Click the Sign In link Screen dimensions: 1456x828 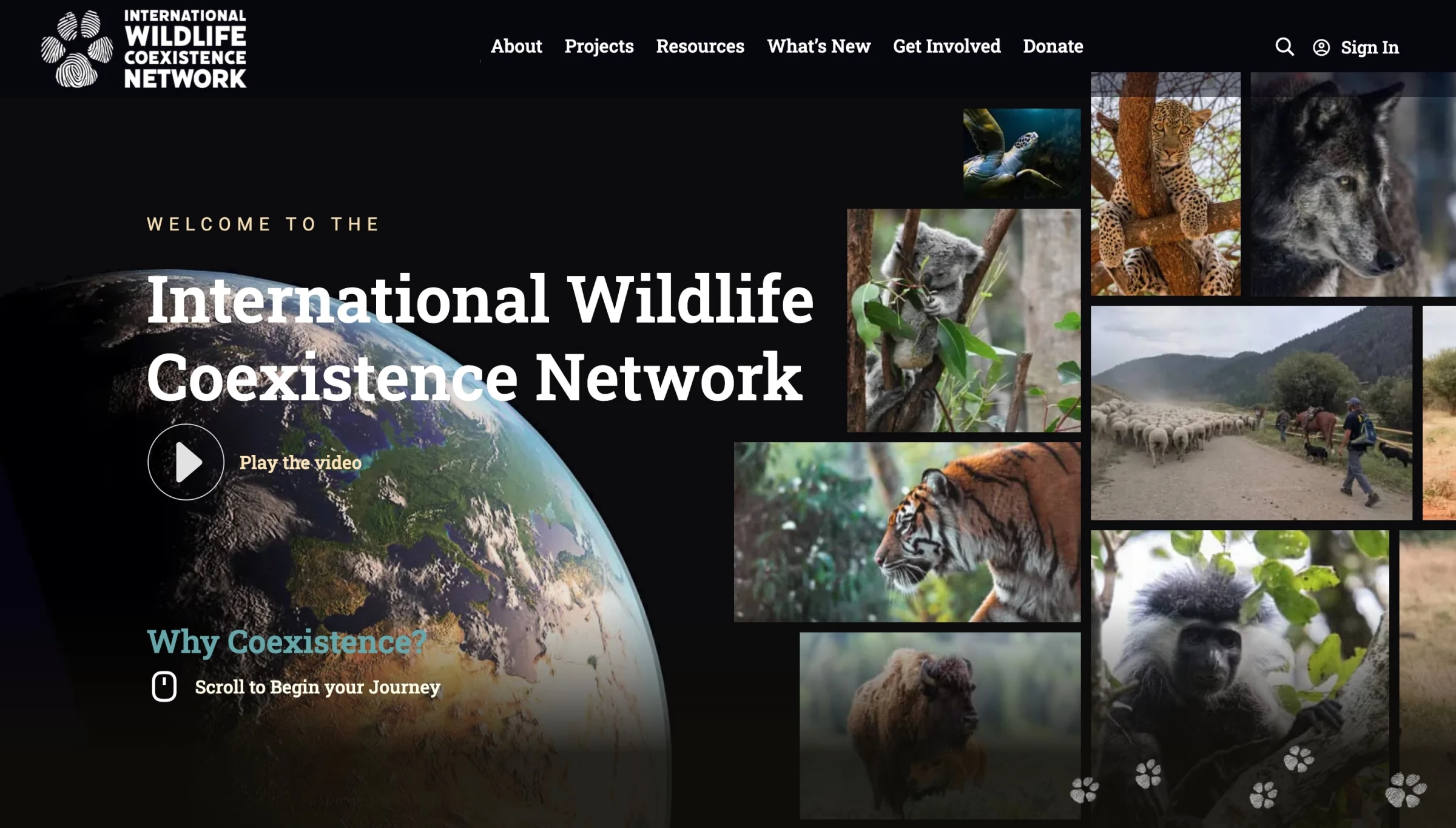(1369, 47)
